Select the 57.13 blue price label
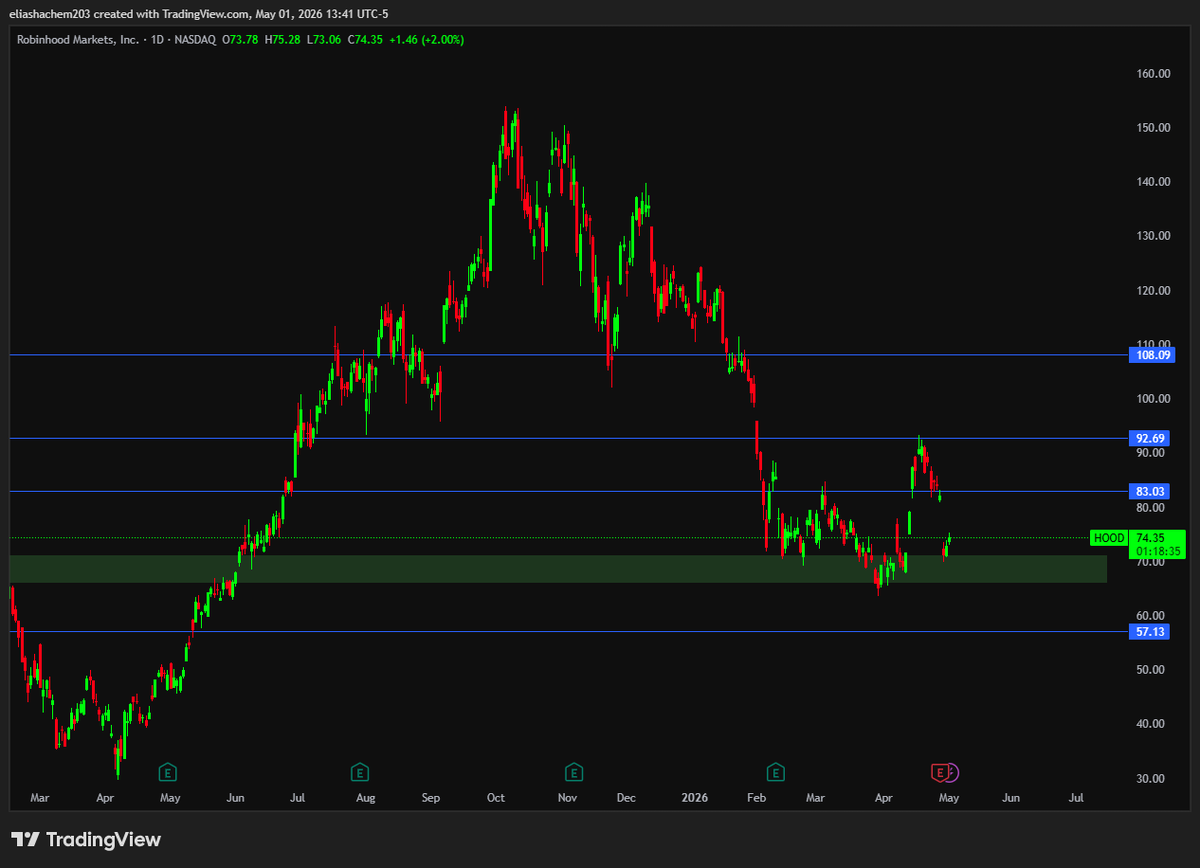The image size is (1200, 868). [1150, 632]
